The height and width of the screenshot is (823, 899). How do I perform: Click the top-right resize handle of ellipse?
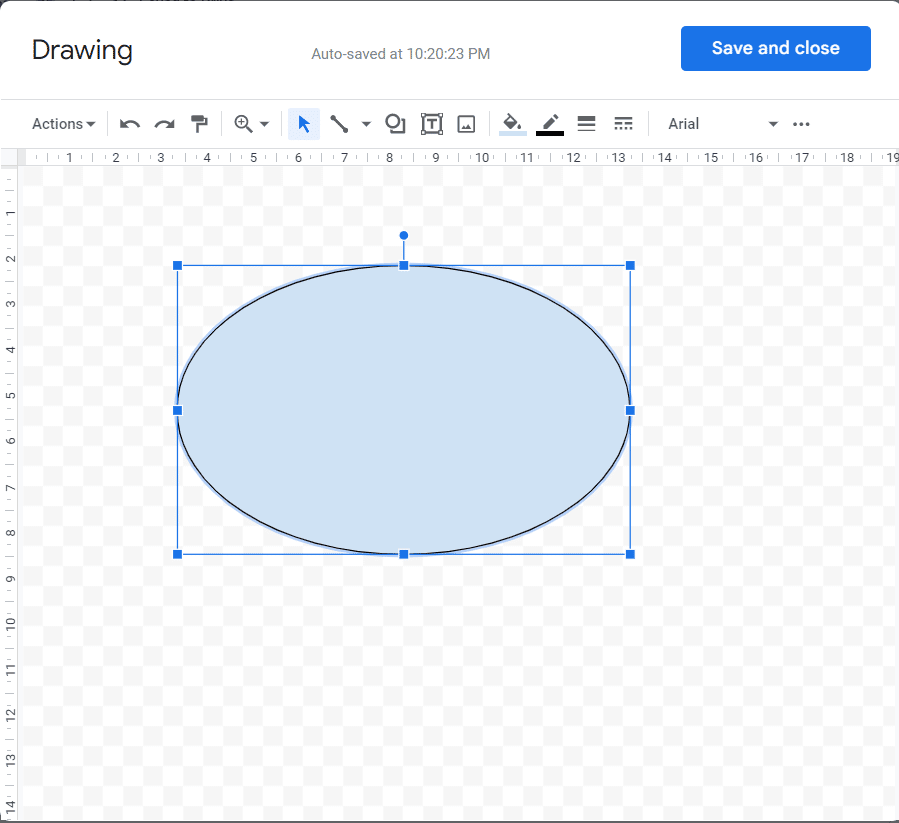(630, 266)
